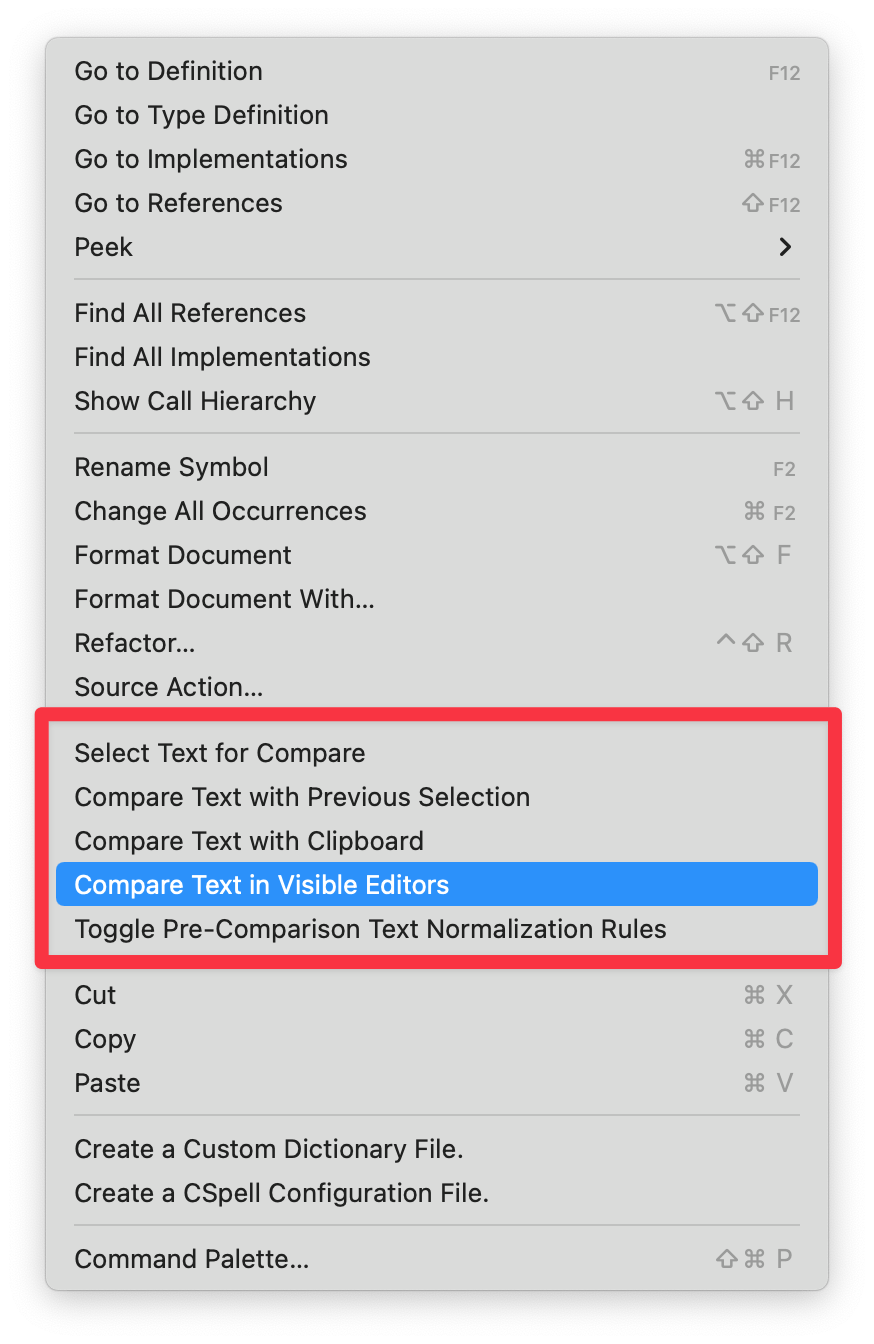Choose Go to Definition
Viewport: 874px width, 1344px height.
pyautogui.click(x=437, y=71)
